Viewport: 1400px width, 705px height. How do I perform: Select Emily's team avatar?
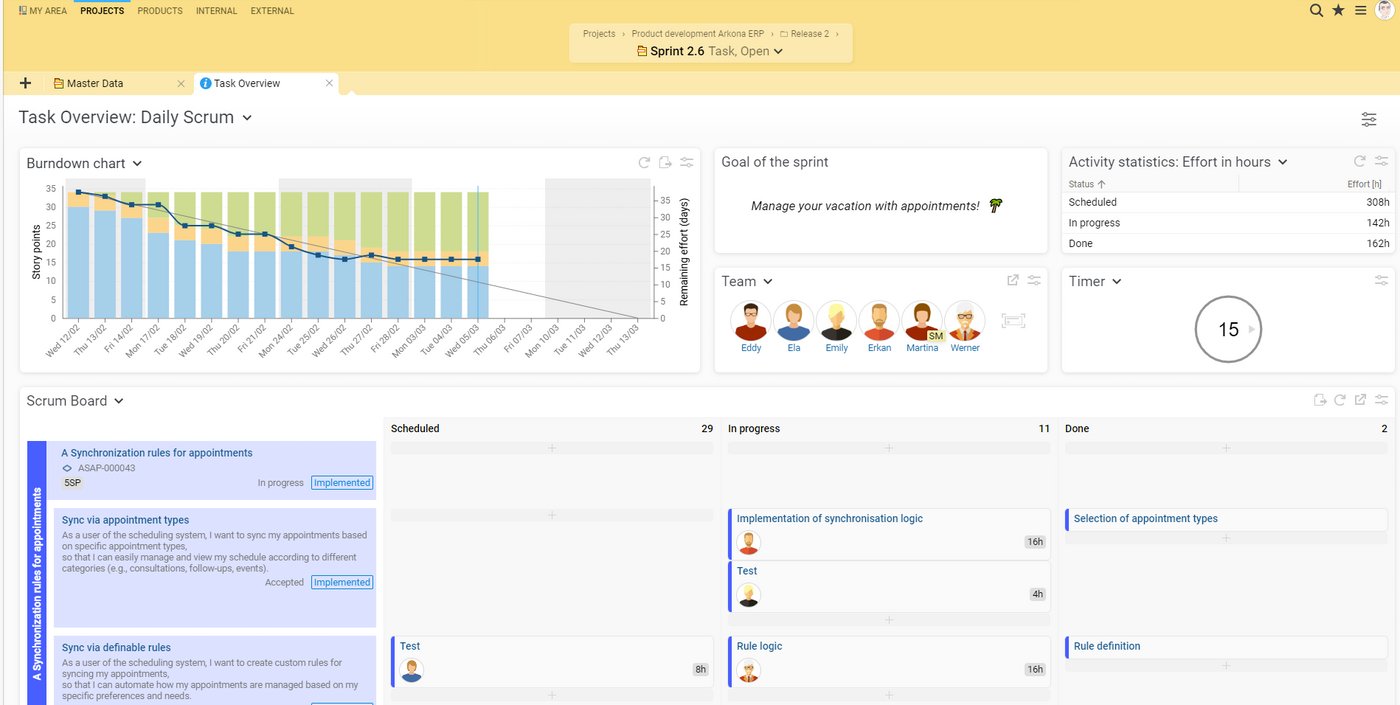837,322
